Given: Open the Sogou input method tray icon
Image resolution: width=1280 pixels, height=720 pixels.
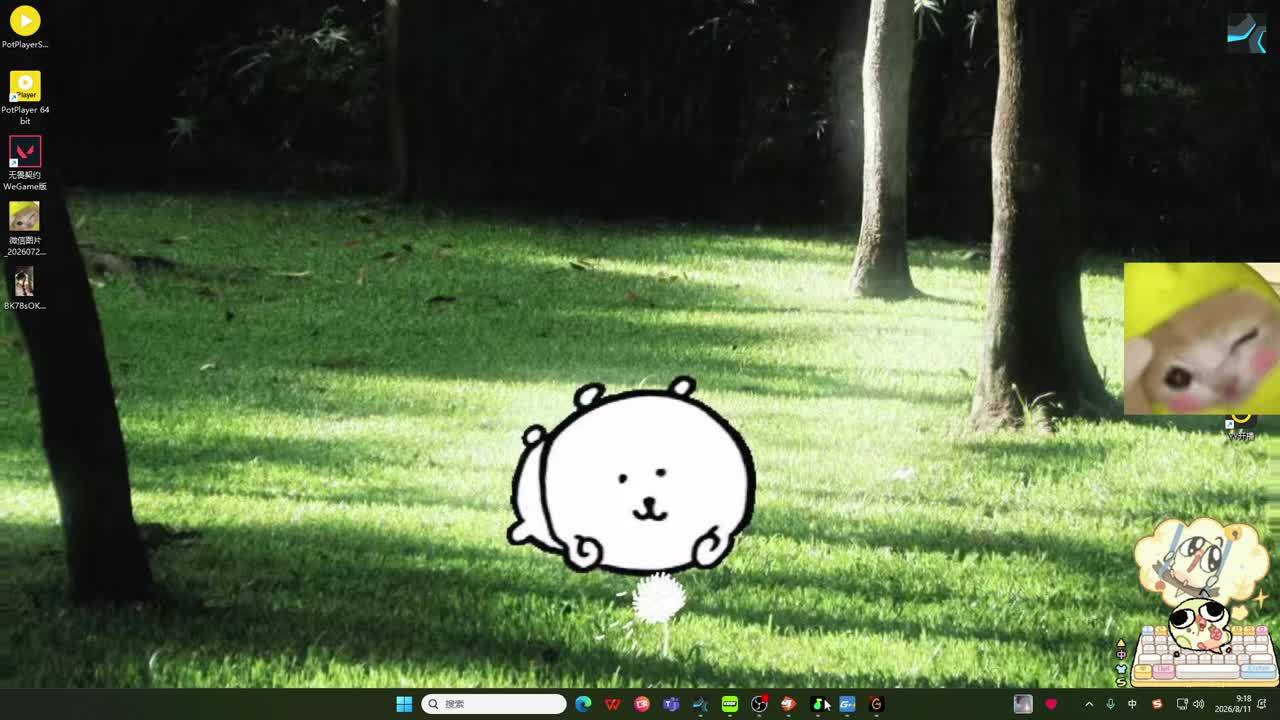Looking at the screenshot, I should 1157,704.
